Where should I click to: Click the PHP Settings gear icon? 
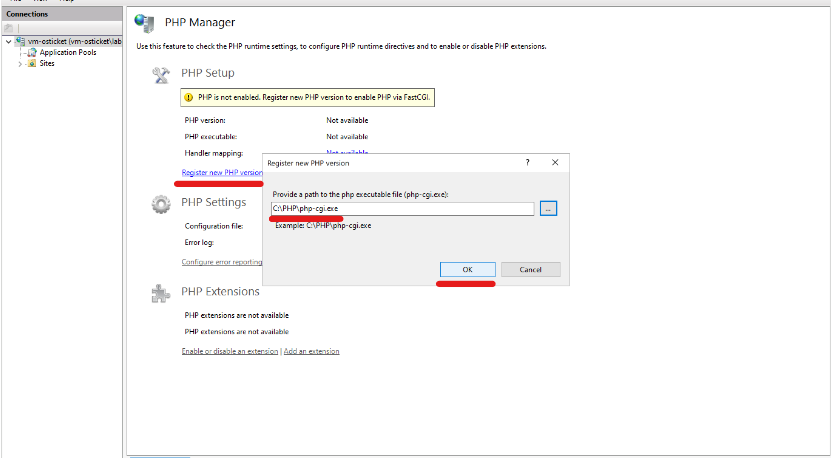pyautogui.click(x=161, y=204)
